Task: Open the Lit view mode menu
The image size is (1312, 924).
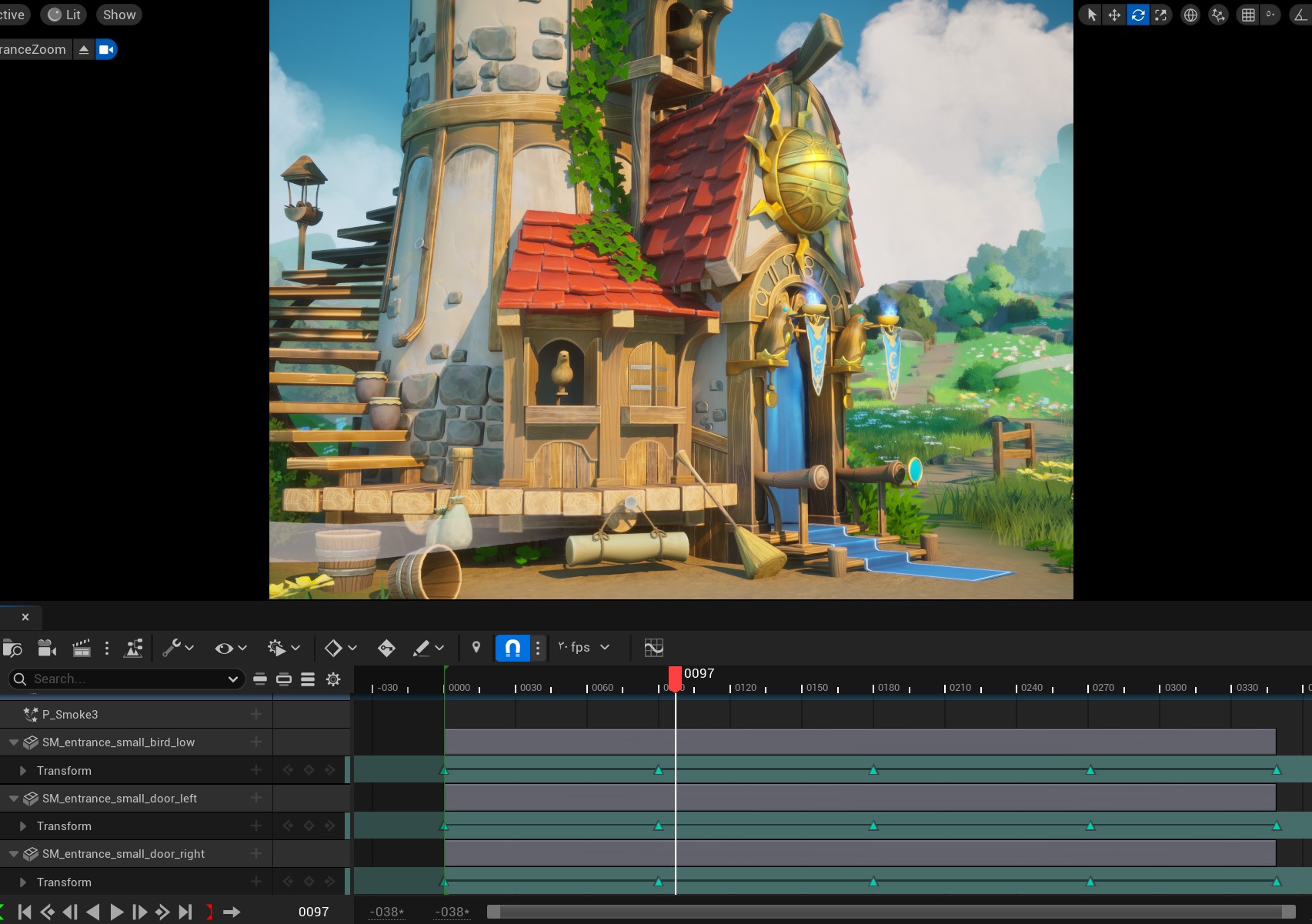Action: tap(65, 15)
